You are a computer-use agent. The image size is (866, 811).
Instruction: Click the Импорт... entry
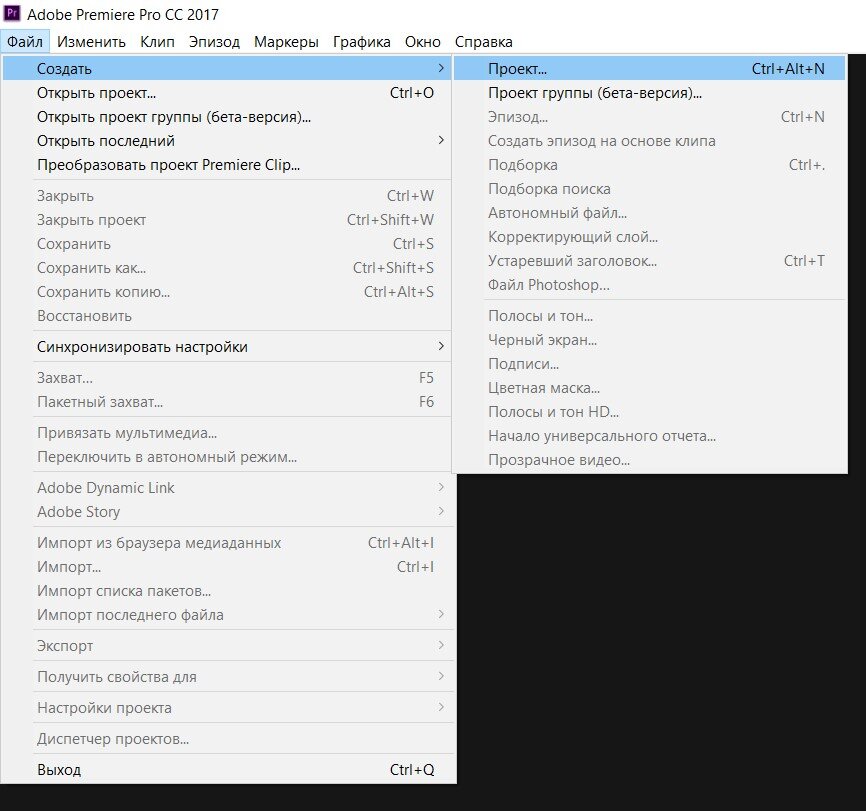[227, 567]
